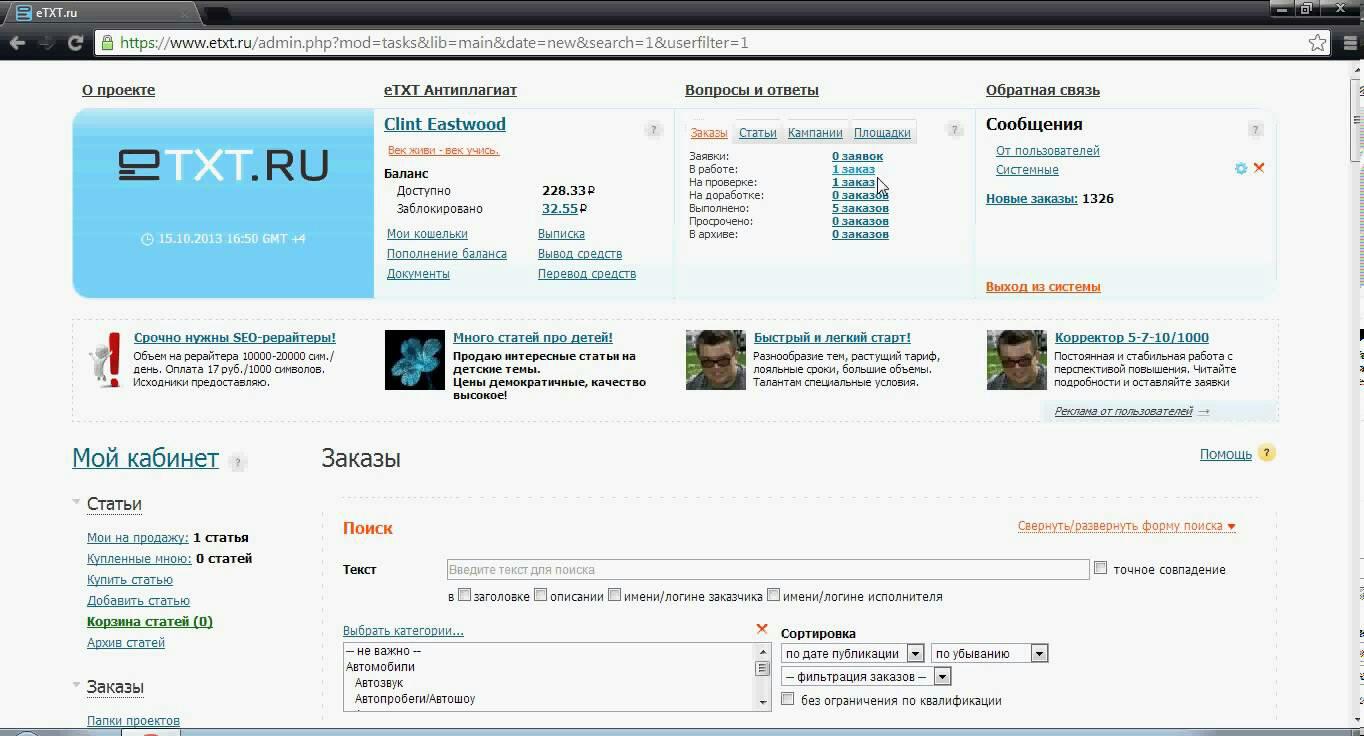Collapse the Заказы sidebar section
Image resolution: width=1364 pixels, height=736 pixels.
point(77,685)
